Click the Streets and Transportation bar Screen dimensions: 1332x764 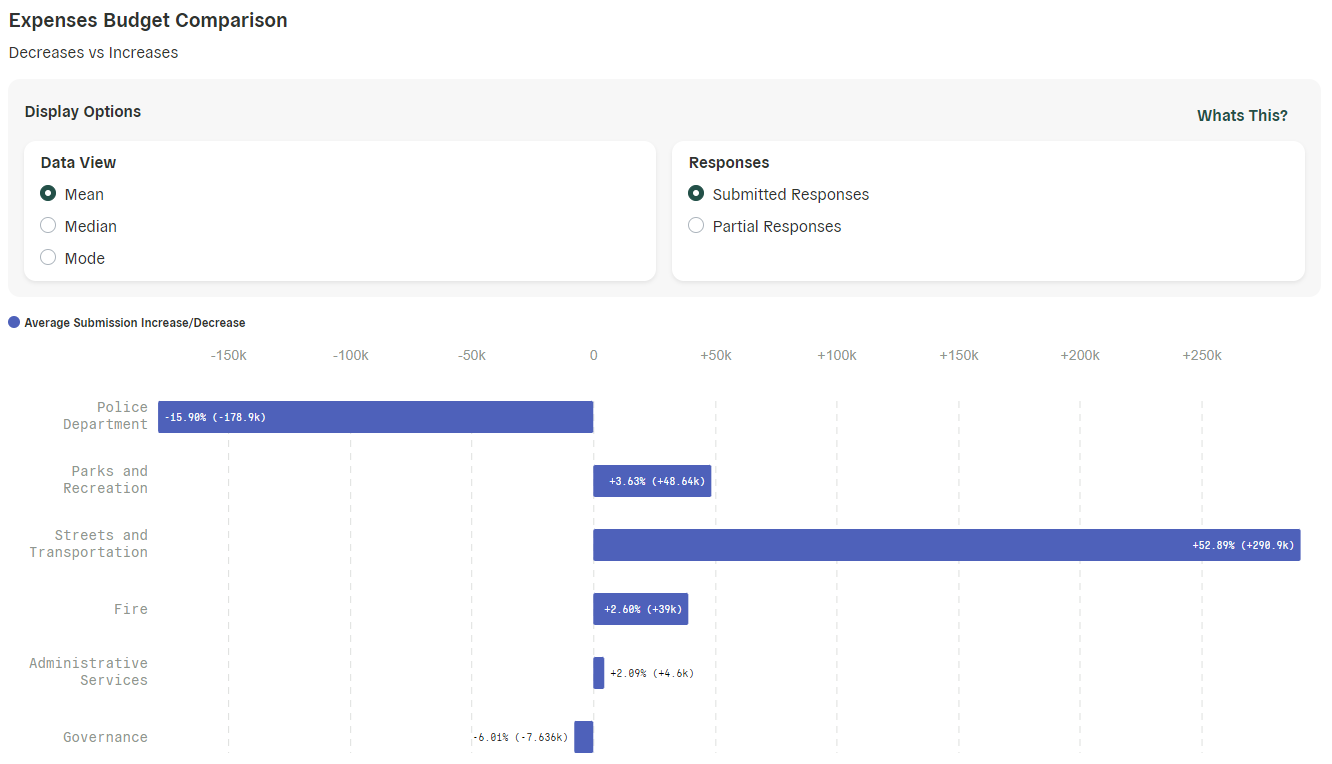(947, 545)
